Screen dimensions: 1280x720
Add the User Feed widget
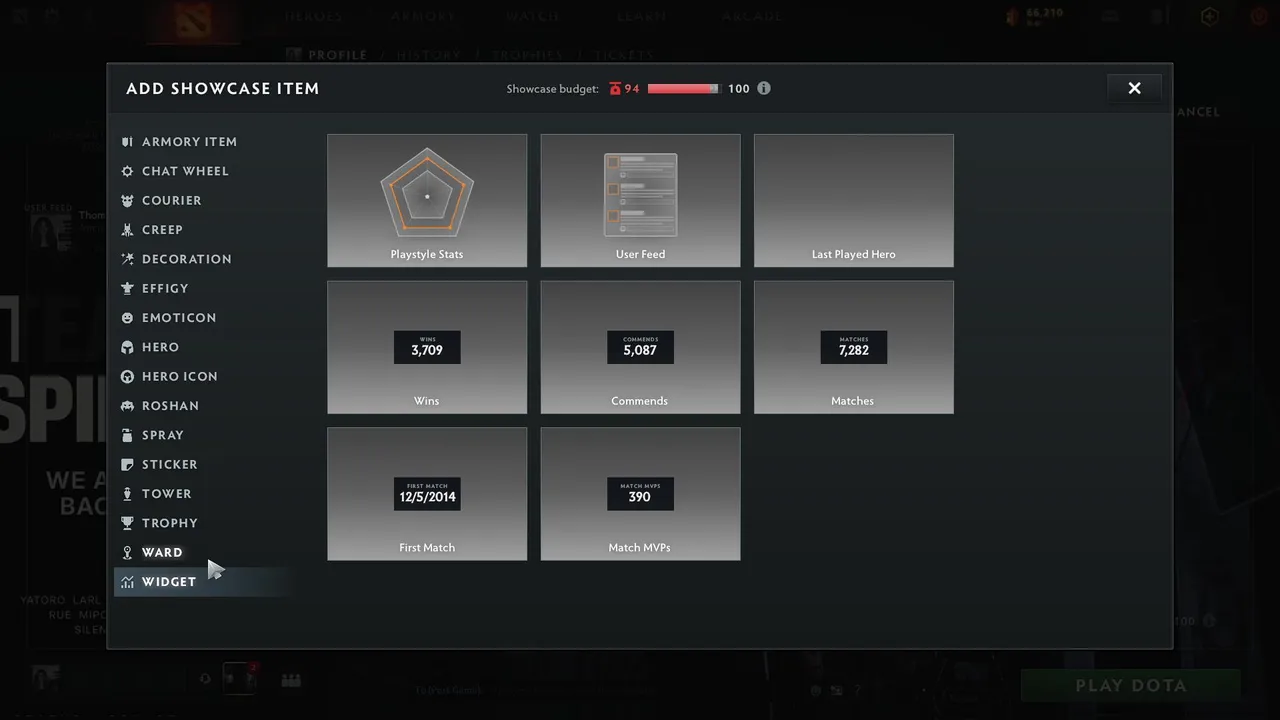[640, 201]
